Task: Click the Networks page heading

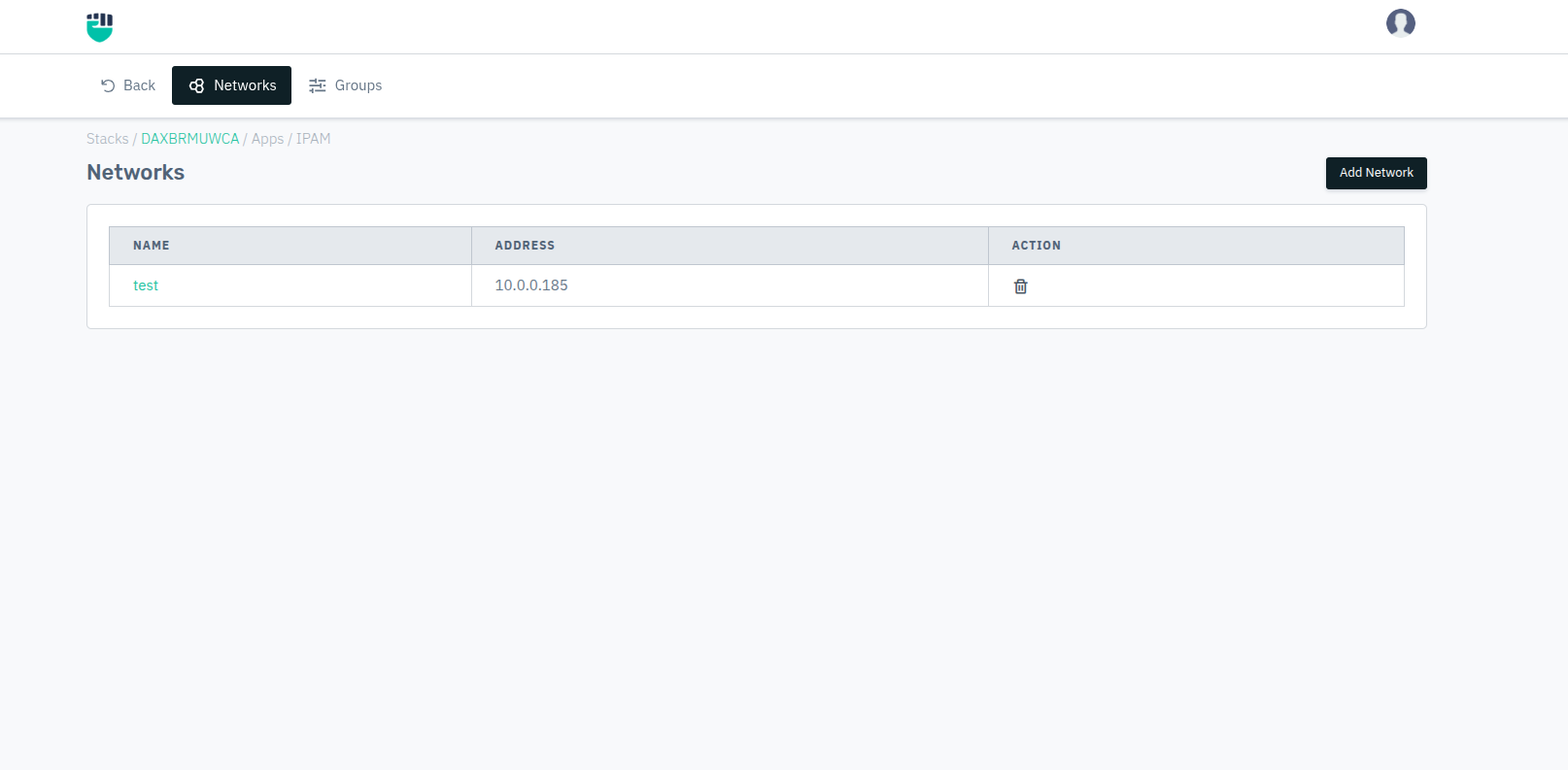Action: pos(135,172)
